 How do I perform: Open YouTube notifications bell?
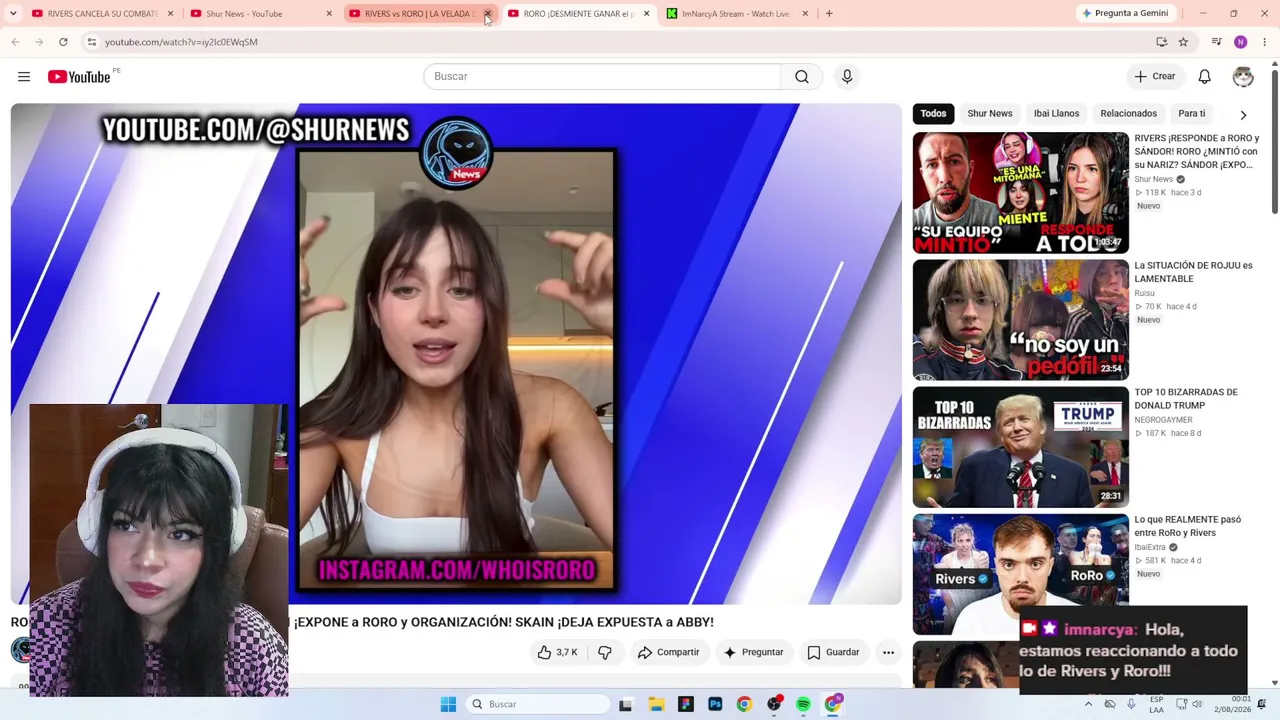pyautogui.click(x=1205, y=77)
